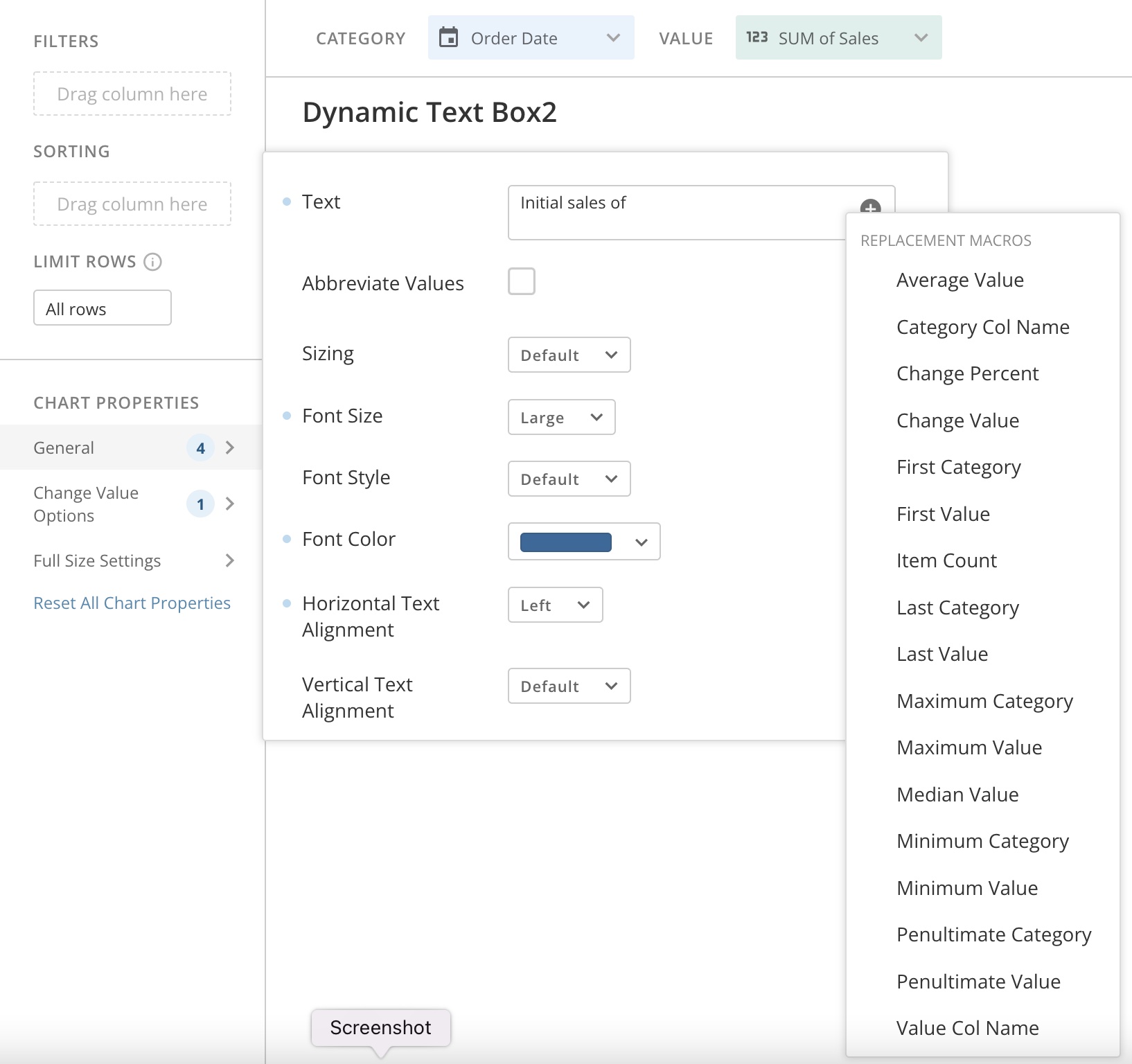The height and width of the screenshot is (1064, 1132).
Task: Choose Change Percent from macros list
Action: pyautogui.click(x=967, y=373)
